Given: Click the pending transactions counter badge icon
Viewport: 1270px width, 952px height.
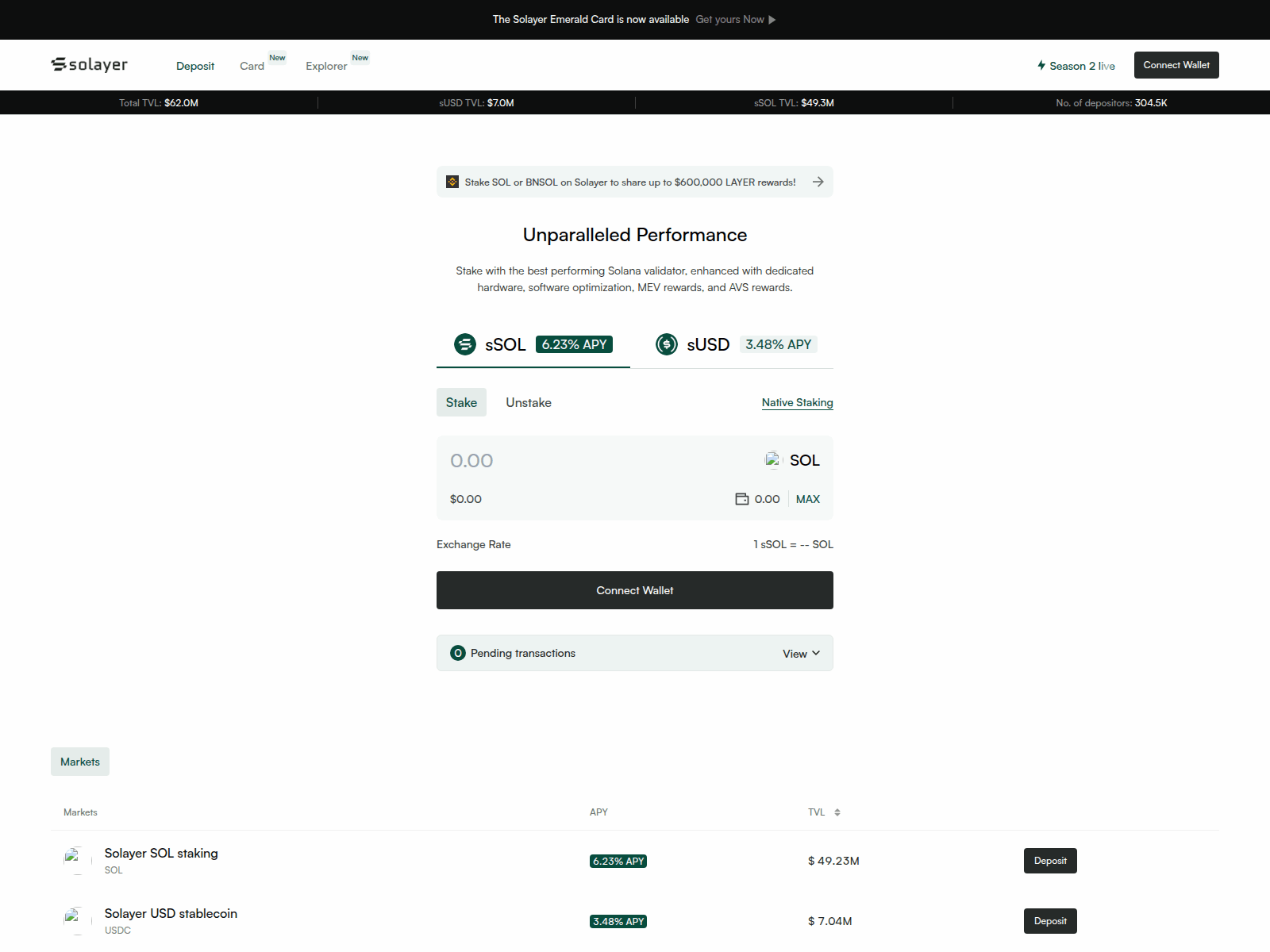Looking at the screenshot, I should click(456, 653).
